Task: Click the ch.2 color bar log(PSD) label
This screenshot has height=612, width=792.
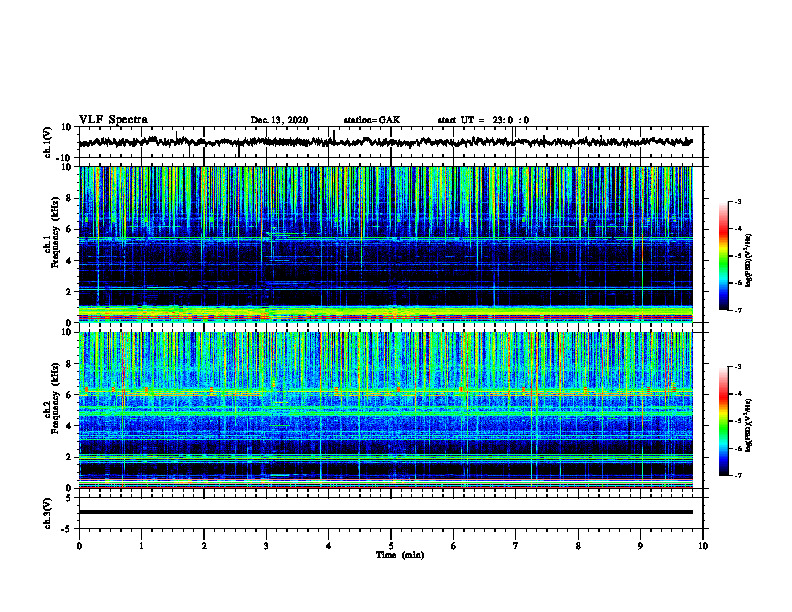Action: coord(749,426)
